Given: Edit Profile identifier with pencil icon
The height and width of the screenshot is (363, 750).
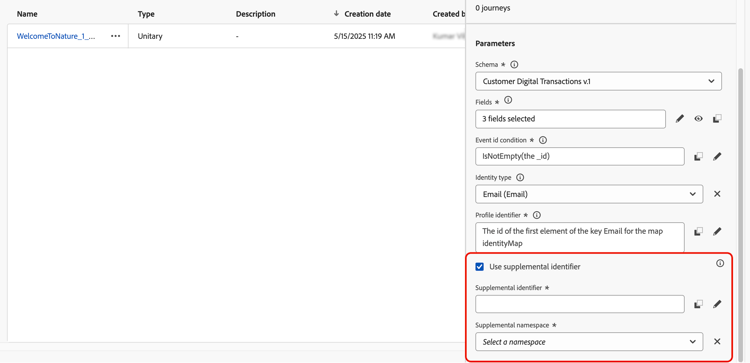Looking at the screenshot, I should [x=717, y=231].
